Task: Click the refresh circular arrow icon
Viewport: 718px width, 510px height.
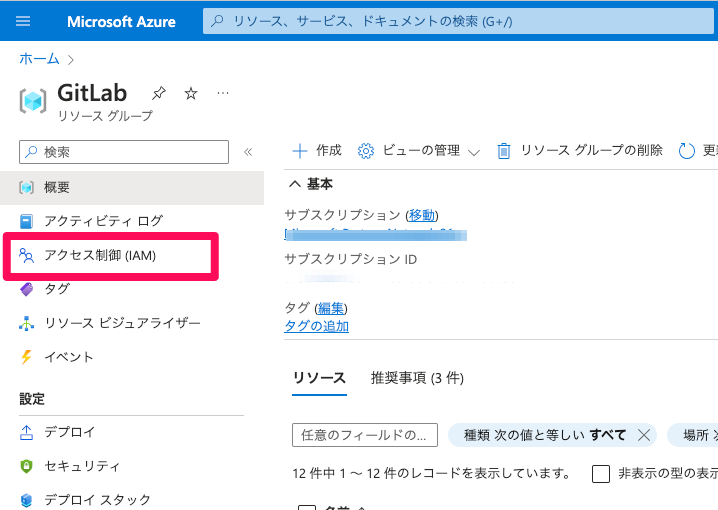Action: (686, 151)
